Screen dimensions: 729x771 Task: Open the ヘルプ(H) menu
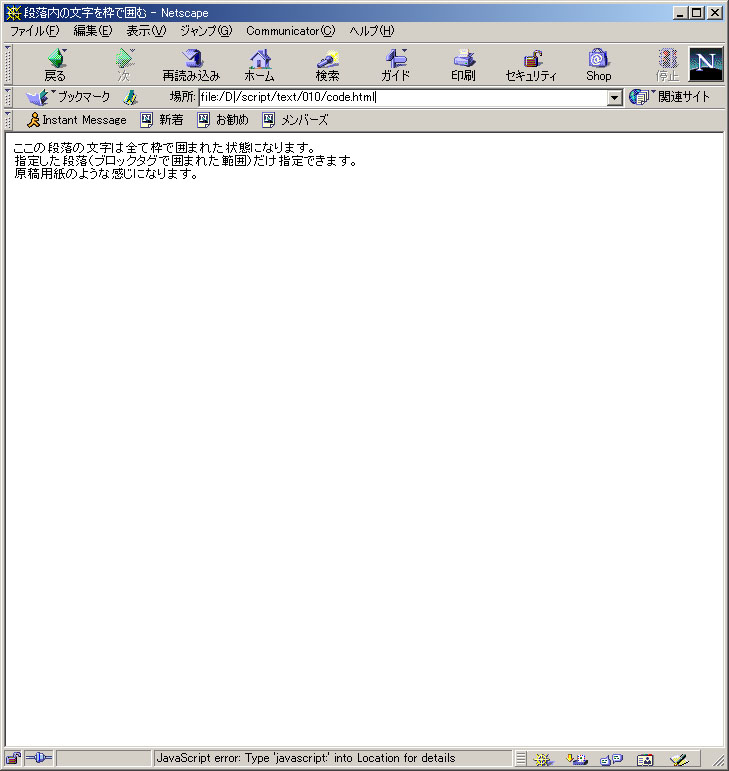(372, 31)
